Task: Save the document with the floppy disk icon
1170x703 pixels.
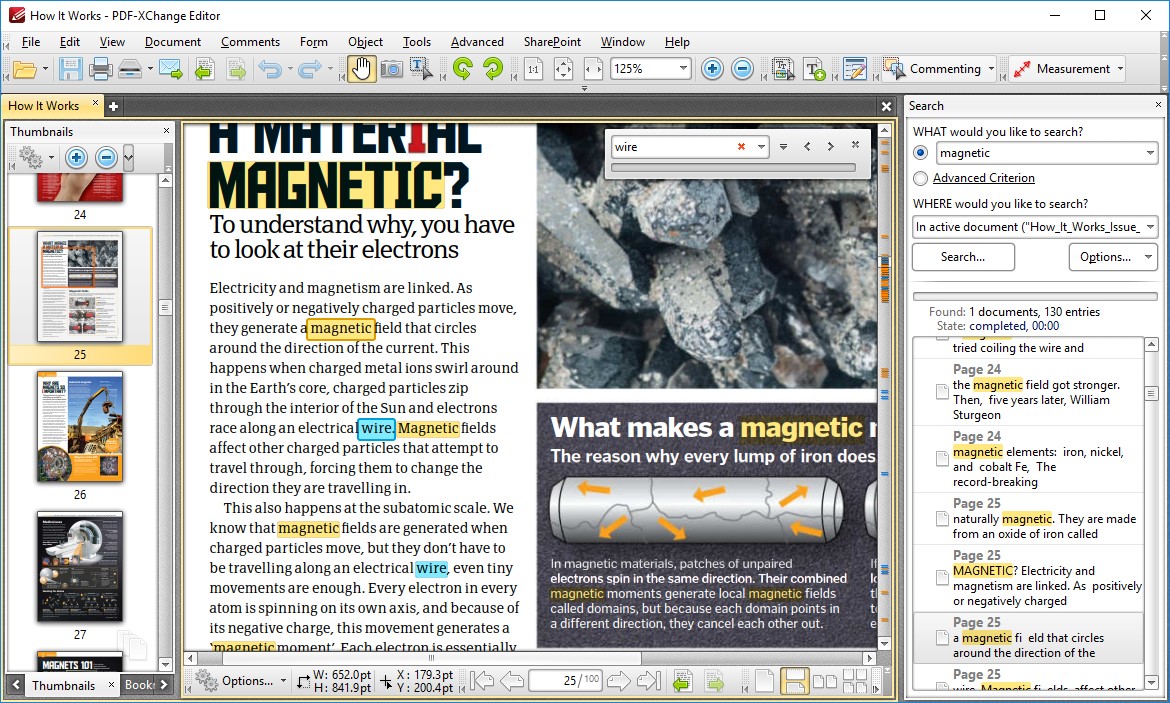Action: pos(70,69)
